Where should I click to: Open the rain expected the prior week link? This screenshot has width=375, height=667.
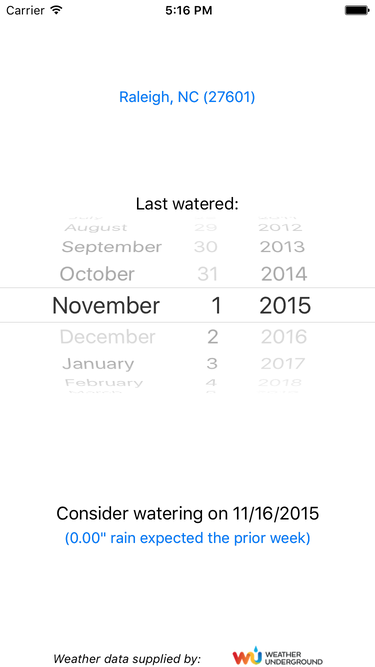coord(188,538)
